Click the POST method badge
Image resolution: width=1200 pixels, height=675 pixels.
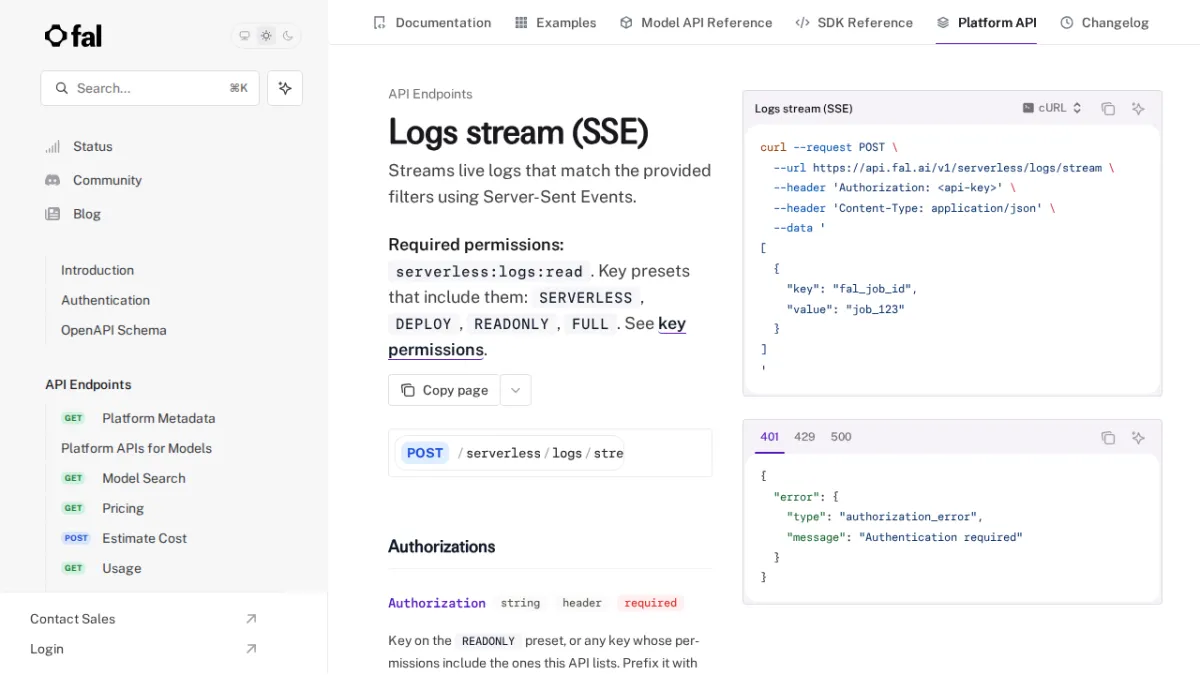(x=425, y=453)
